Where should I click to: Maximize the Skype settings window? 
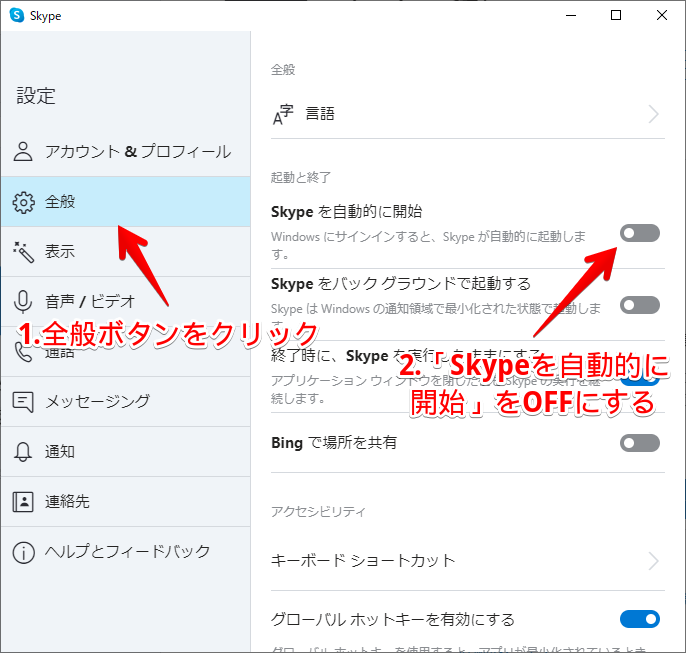click(616, 15)
